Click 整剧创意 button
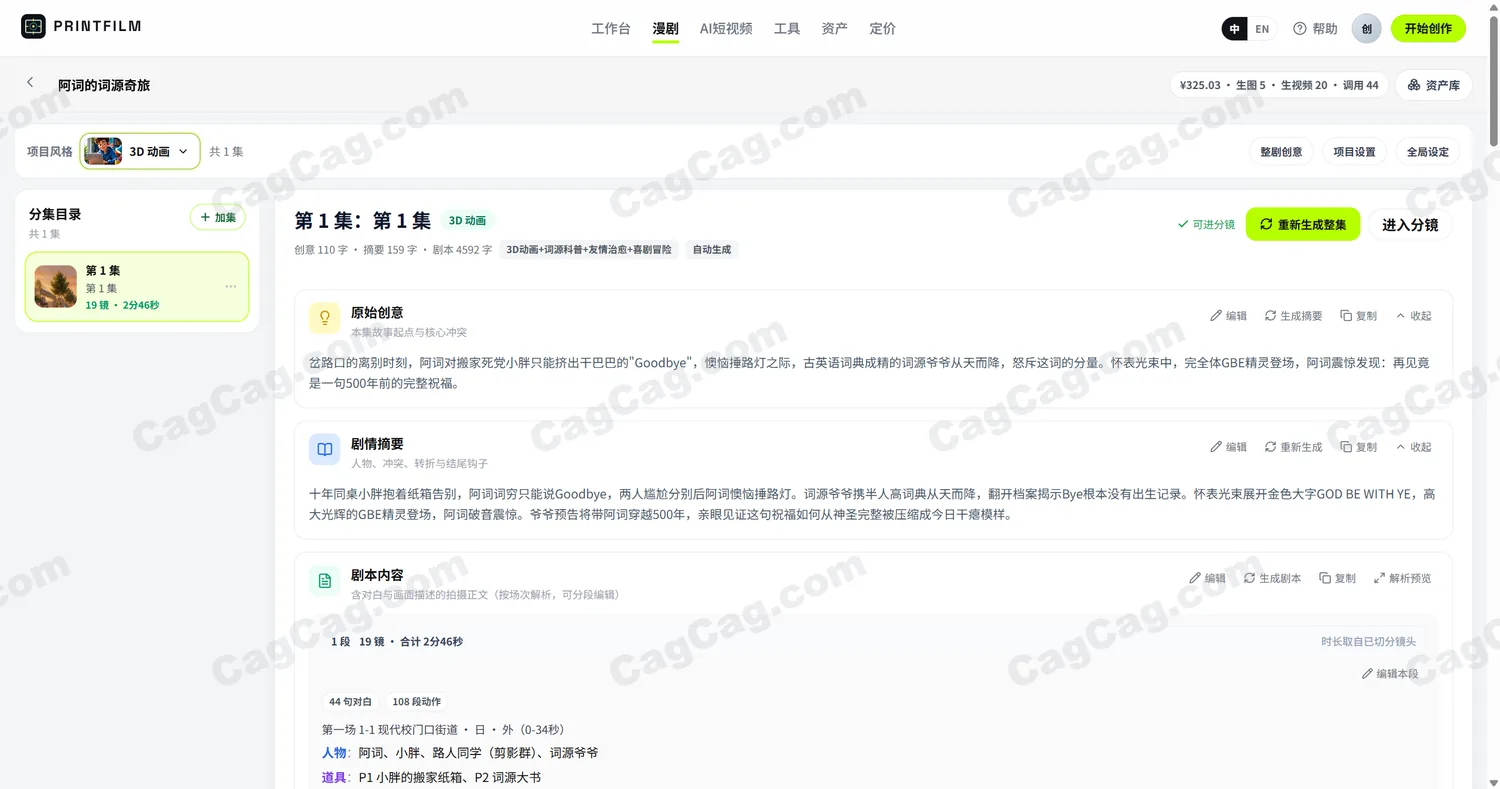The width and height of the screenshot is (1500, 789). coord(1281,152)
